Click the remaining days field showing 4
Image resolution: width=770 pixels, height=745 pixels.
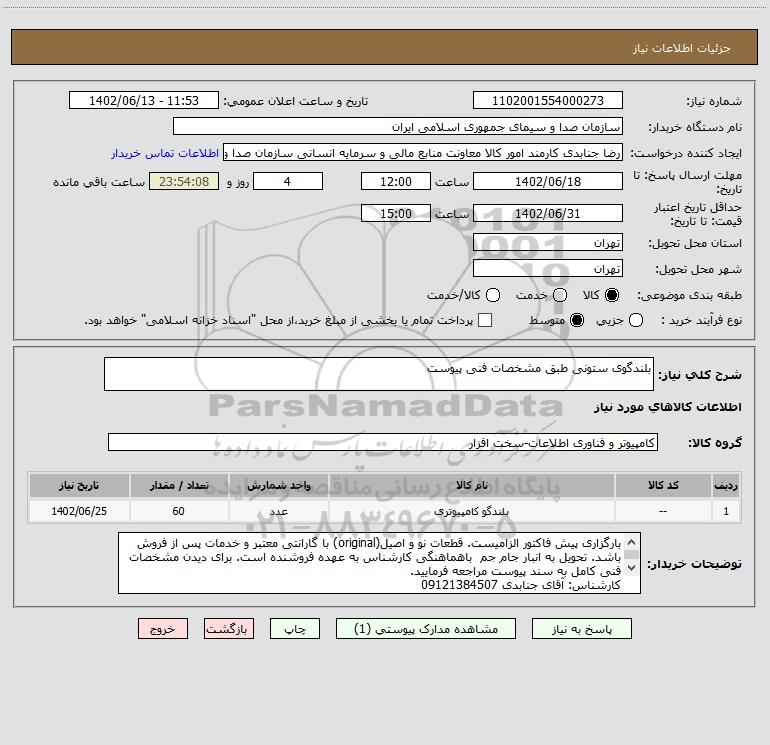288,181
